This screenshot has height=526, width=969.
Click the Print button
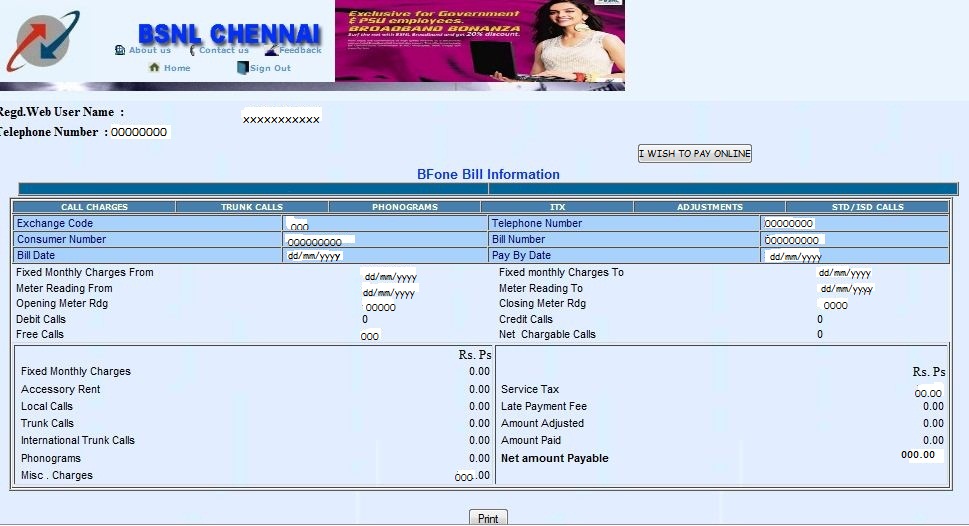488,518
